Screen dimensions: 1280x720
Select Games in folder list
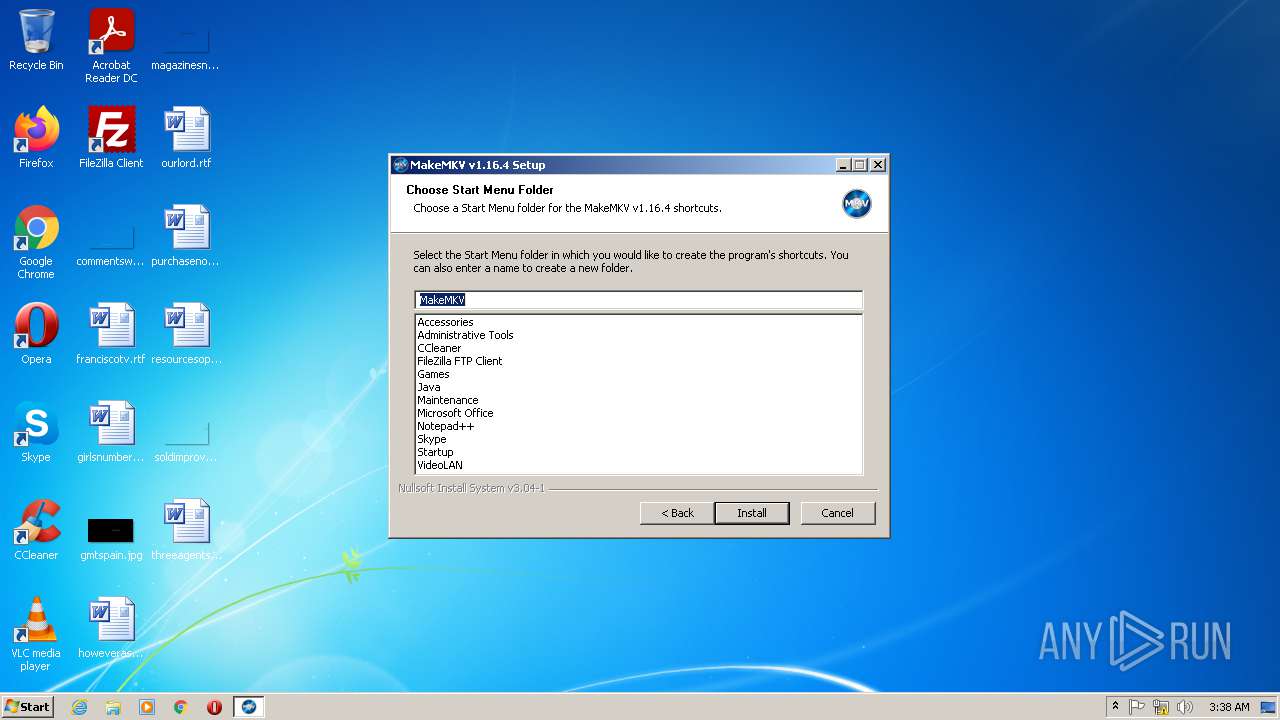pyautogui.click(x=433, y=374)
